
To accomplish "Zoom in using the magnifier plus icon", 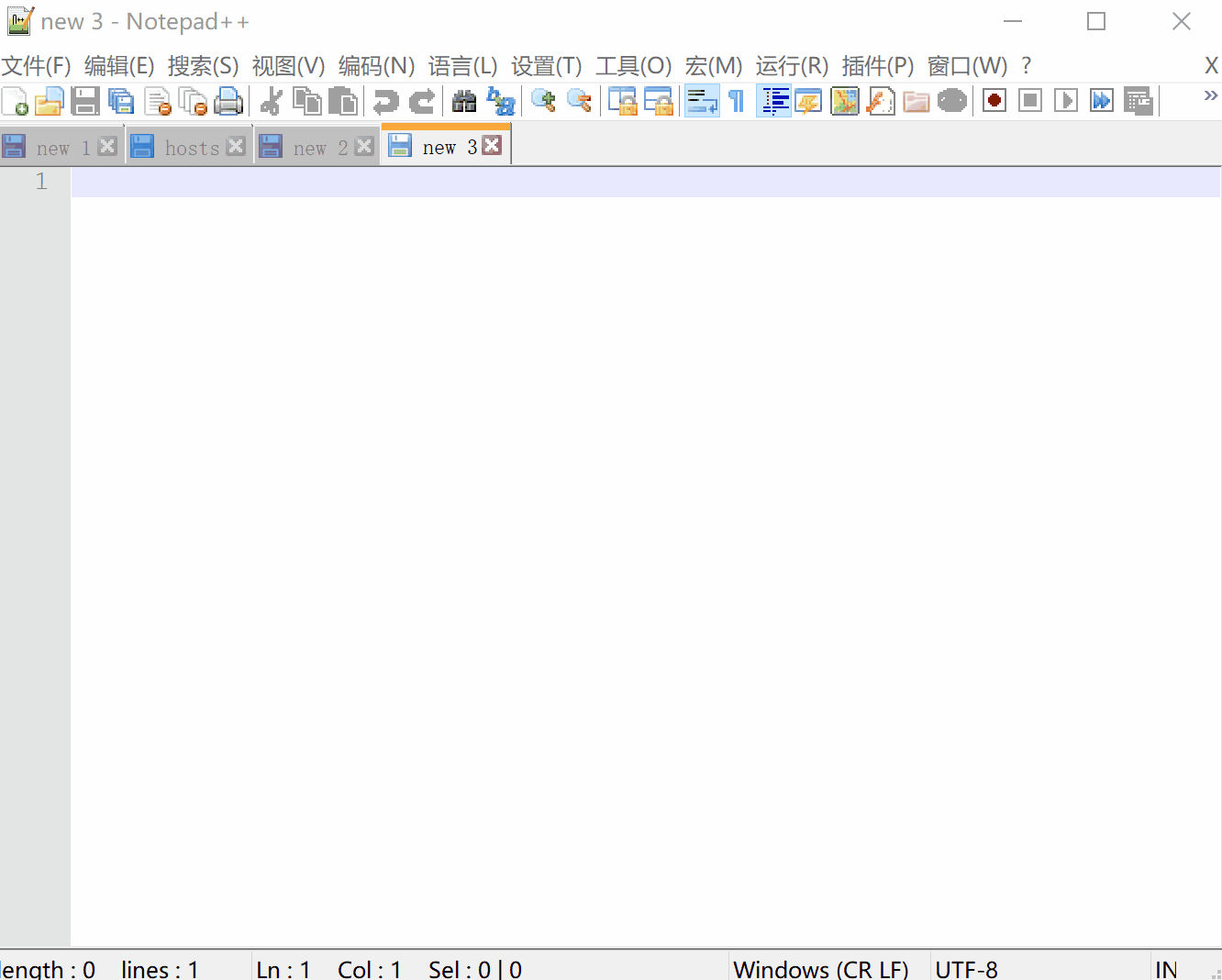I will (543, 101).
